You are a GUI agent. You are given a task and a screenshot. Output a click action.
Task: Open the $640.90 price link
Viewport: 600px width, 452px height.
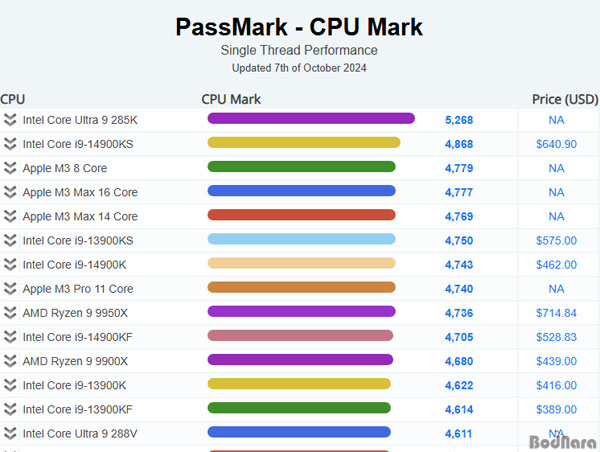point(556,144)
